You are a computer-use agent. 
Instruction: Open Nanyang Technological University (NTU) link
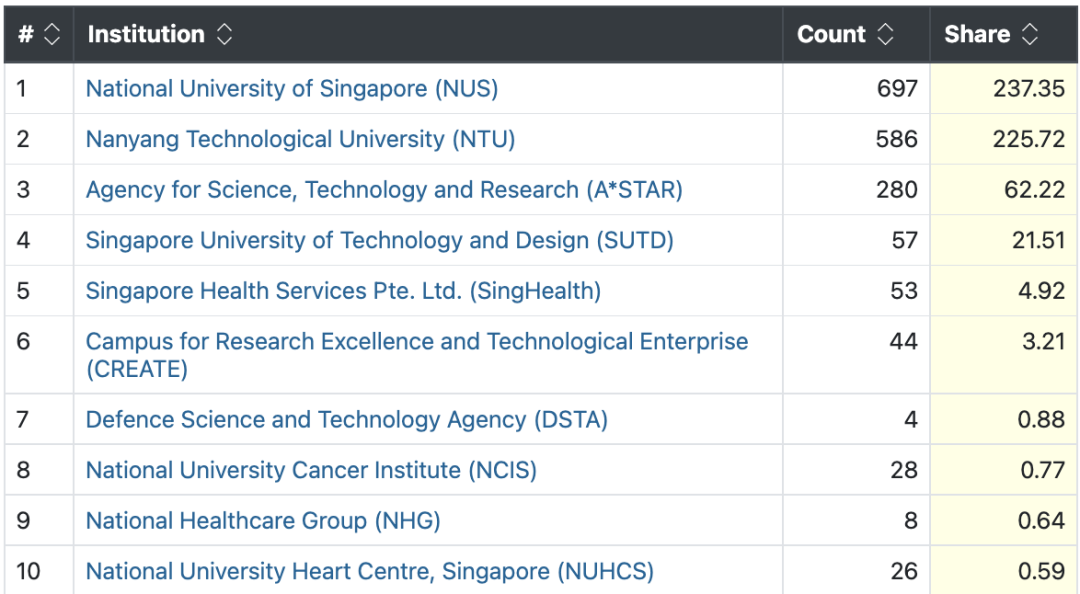[300, 139]
